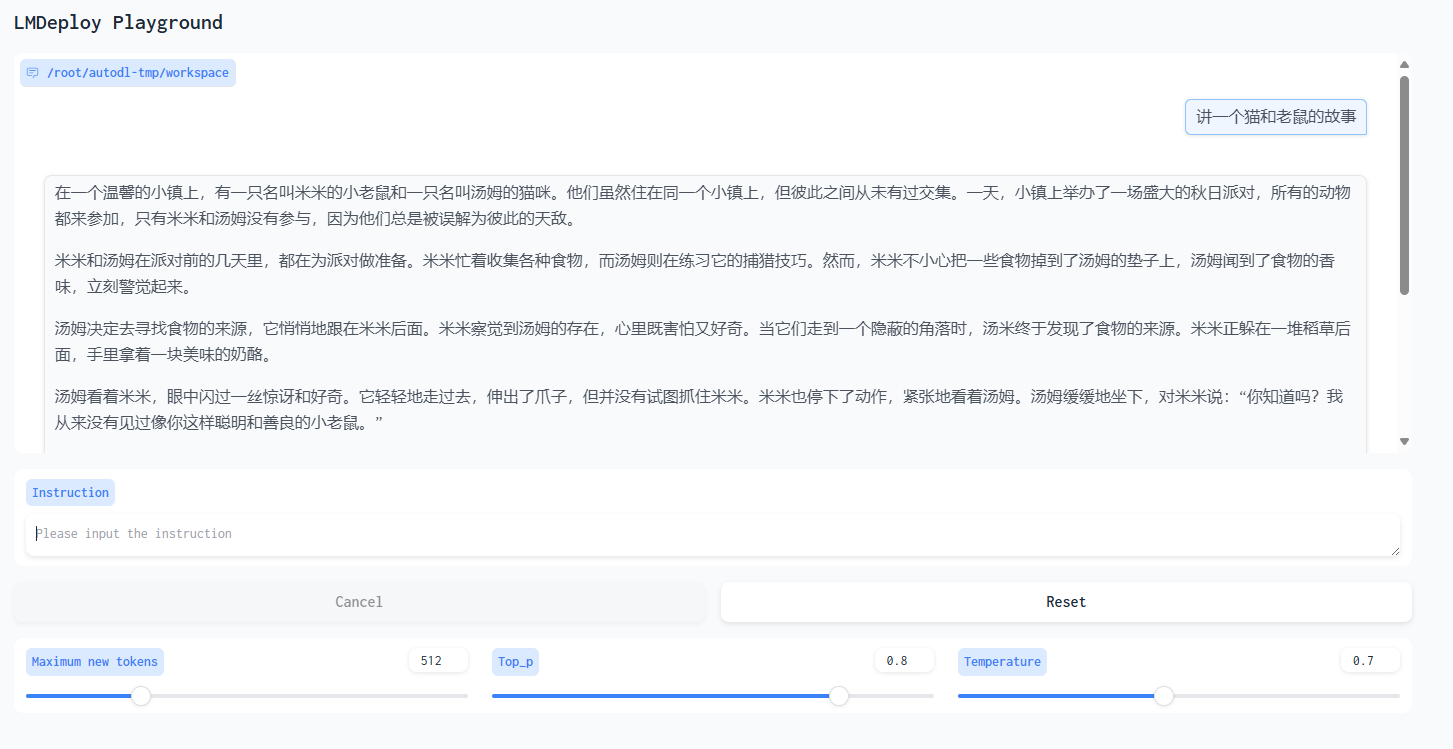Image resolution: width=1453 pixels, height=749 pixels.
Task: Click the chat panel scrollbar thumb
Action: tap(1404, 185)
